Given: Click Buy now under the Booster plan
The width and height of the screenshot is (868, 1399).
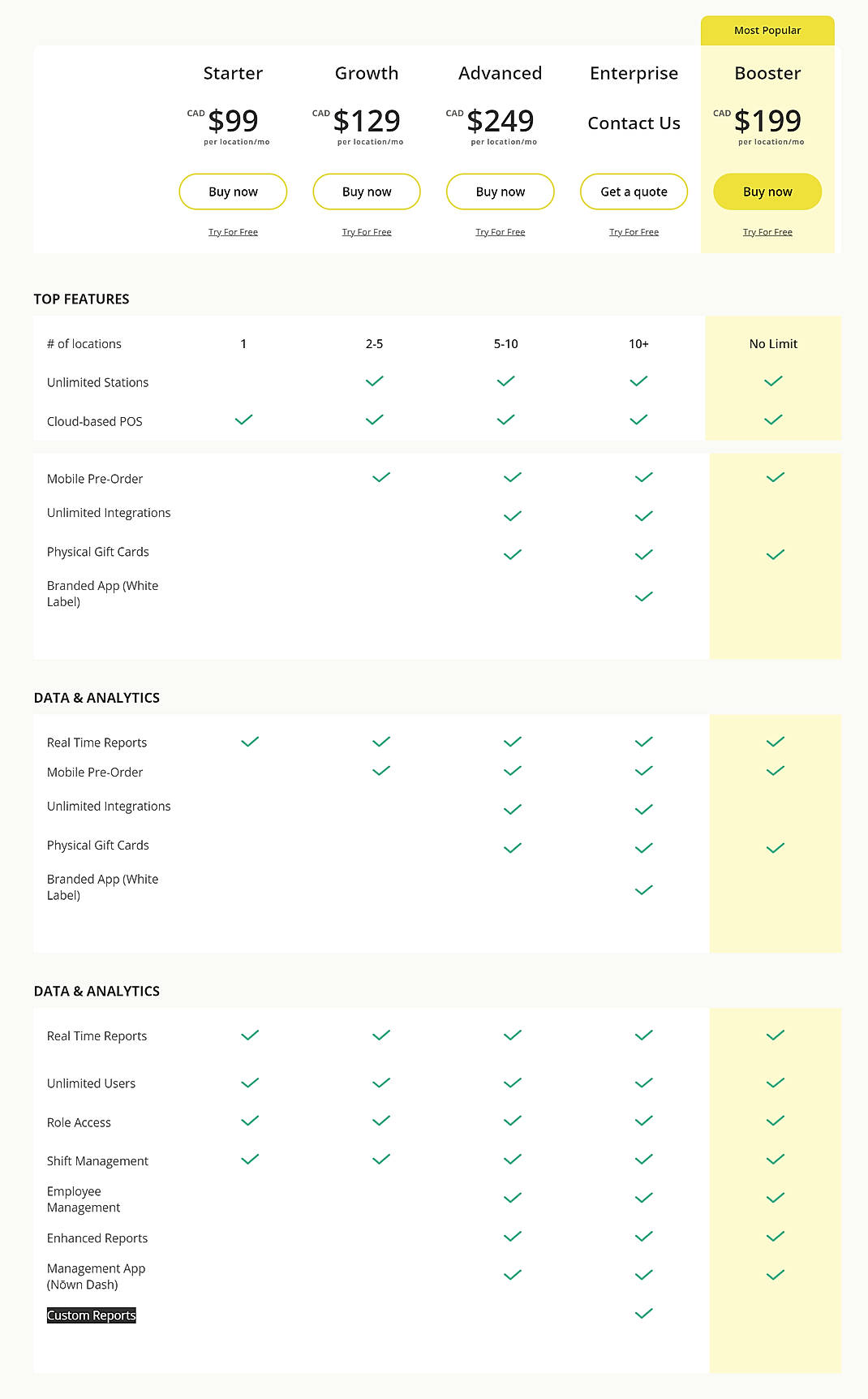Looking at the screenshot, I should 767,192.
